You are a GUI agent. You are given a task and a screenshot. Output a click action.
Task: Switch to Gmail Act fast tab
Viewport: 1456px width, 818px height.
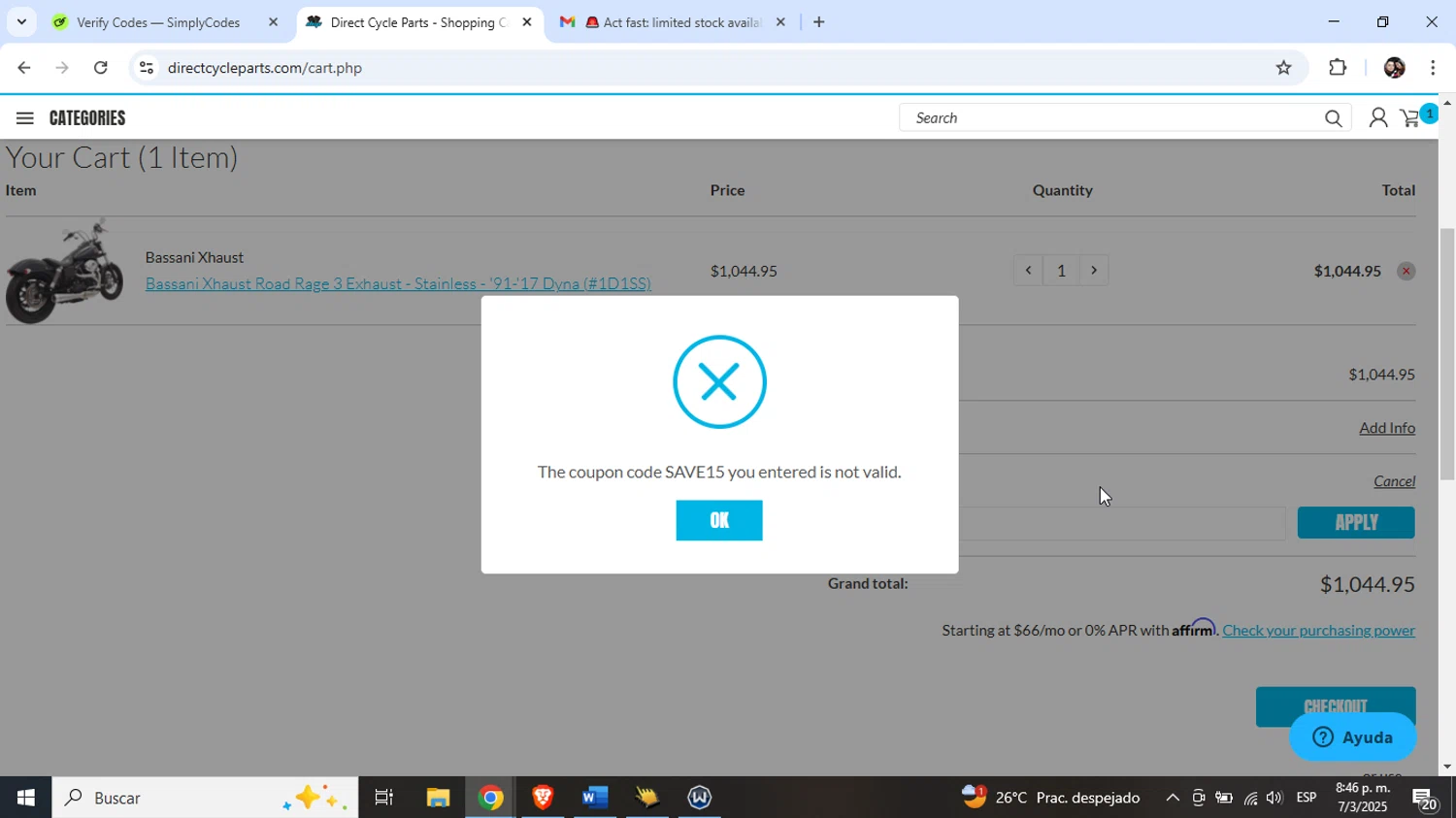(674, 22)
